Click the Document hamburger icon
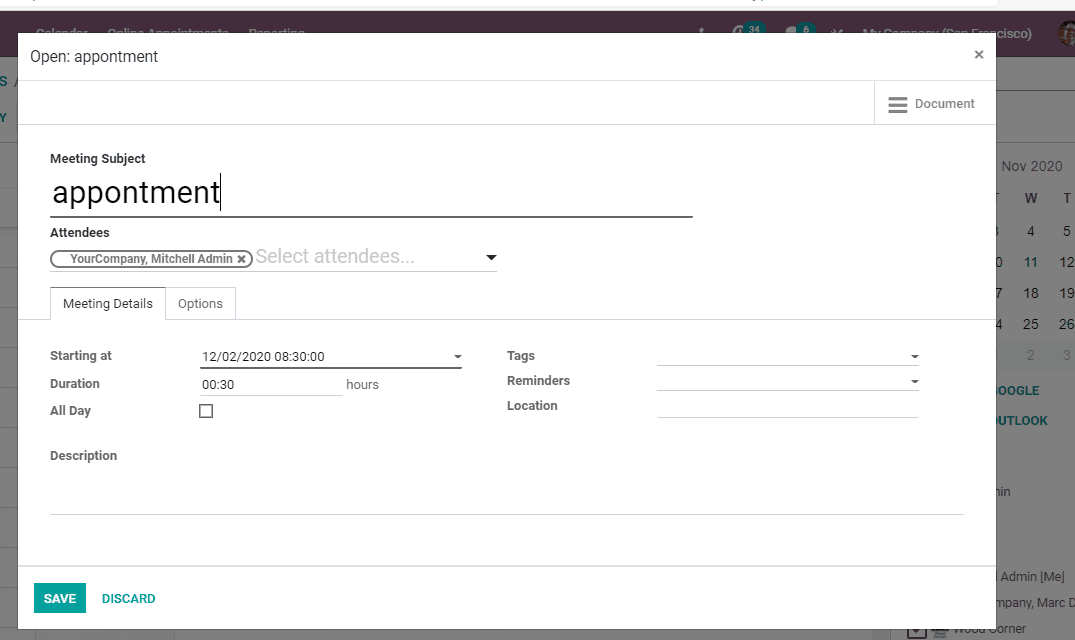Image resolution: width=1075 pixels, height=640 pixels. coord(897,105)
